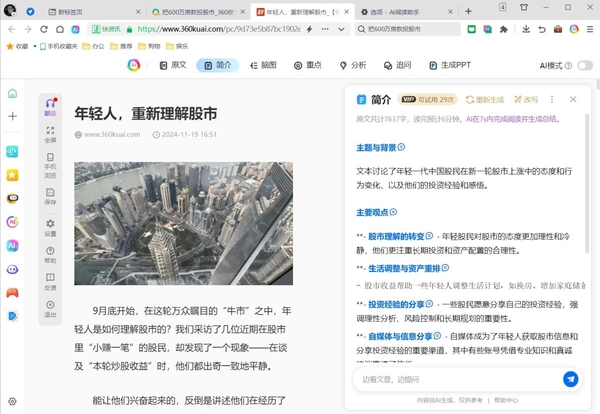Click the undo restore-tab icon
Screen dimensions: 600x414
point(542,29)
